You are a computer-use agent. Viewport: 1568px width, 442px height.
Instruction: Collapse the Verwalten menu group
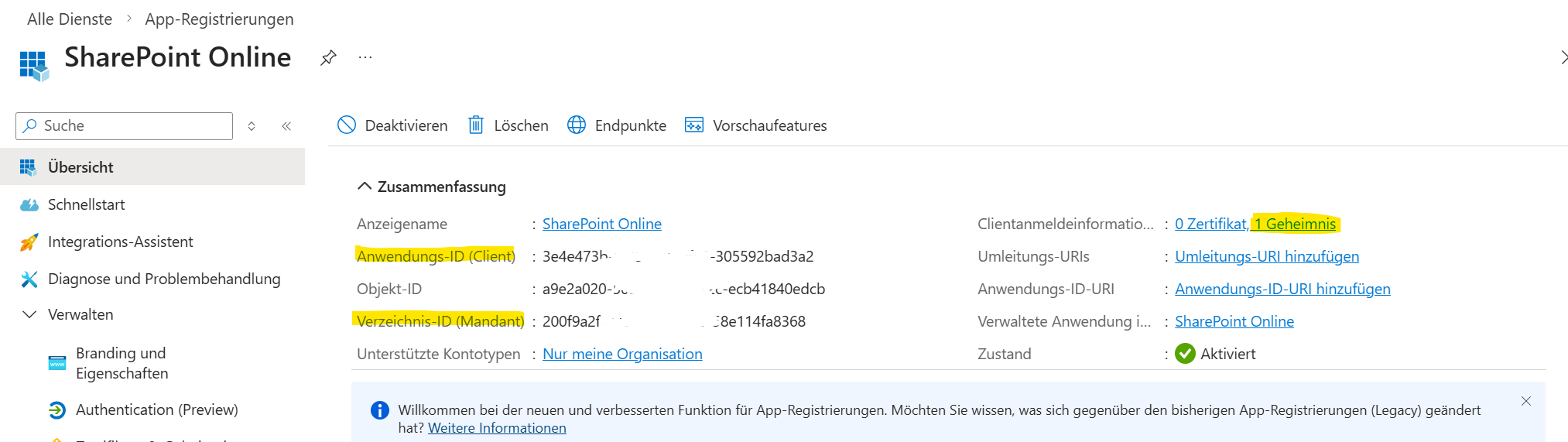click(29, 314)
